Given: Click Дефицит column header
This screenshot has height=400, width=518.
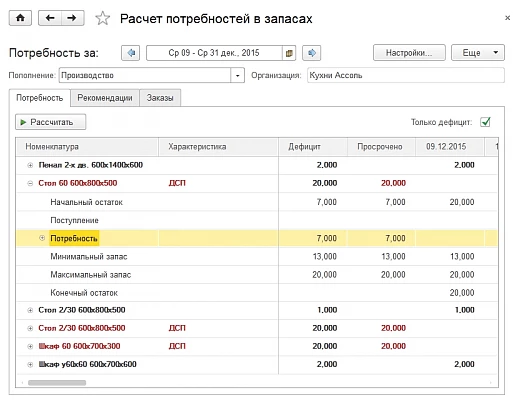Looking at the screenshot, I should click(x=313, y=147).
